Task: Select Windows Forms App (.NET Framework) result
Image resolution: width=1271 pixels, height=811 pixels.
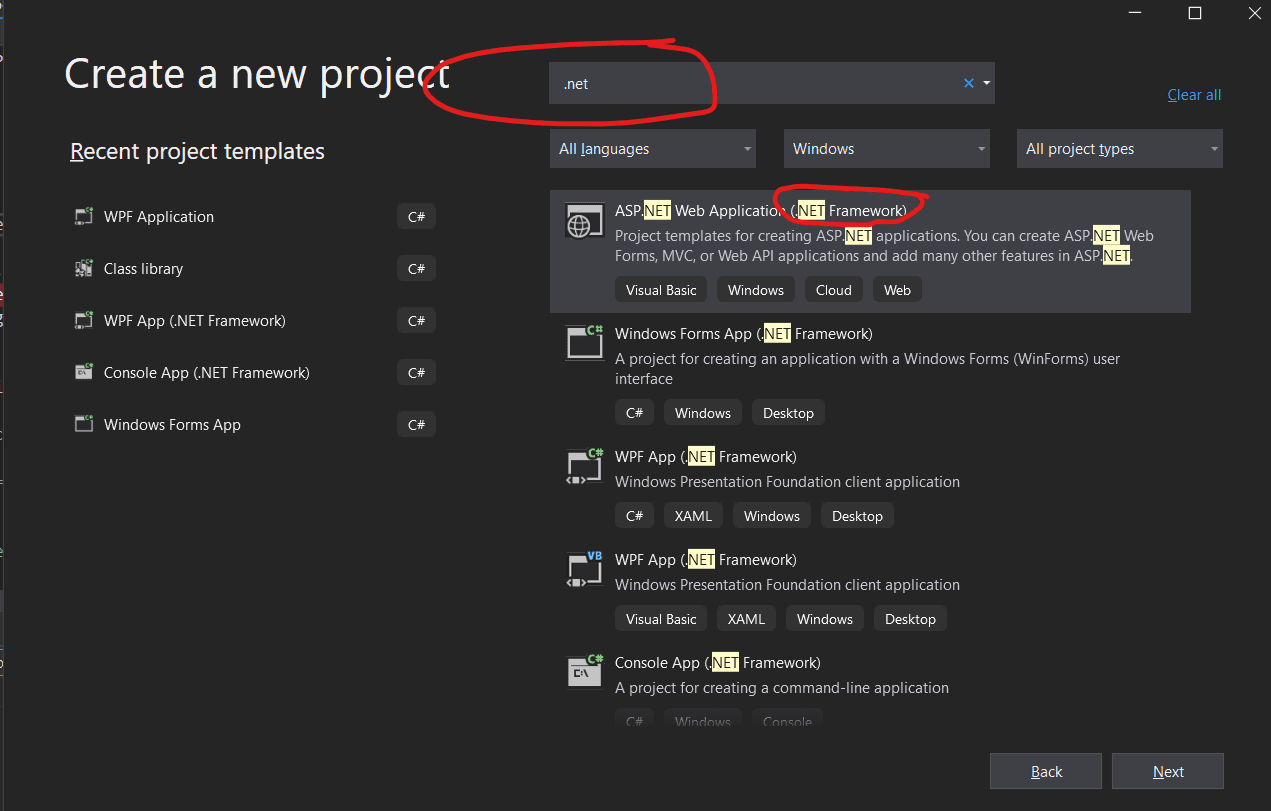Action: (870, 375)
